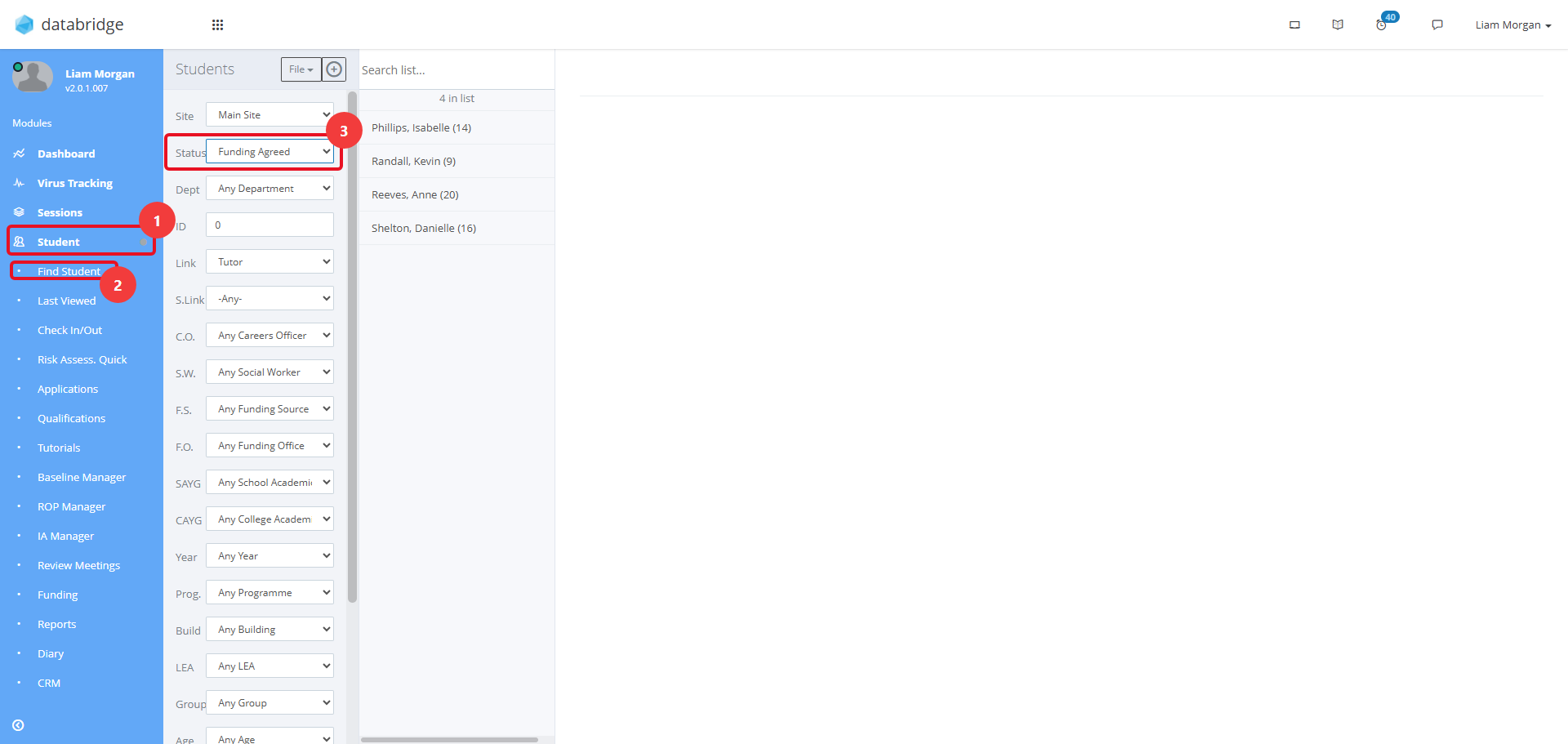Viewport: 1568px width, 744px height.
Task: Open CRM submenu item
Action: tap(49, 683)
